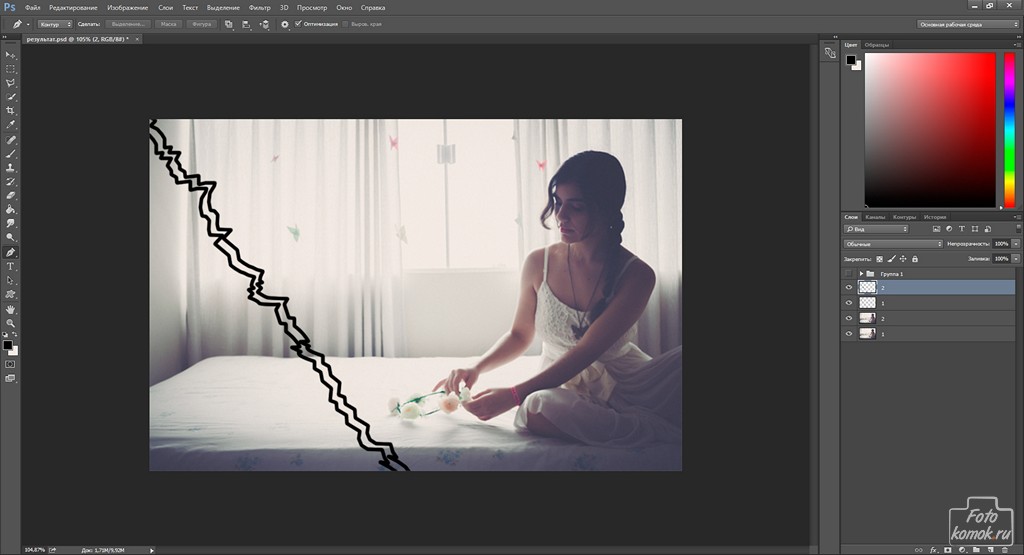The image size is (1024, 555).
Task: Select the bottom layer 1 thumbnail
Action: coord(868,333)
